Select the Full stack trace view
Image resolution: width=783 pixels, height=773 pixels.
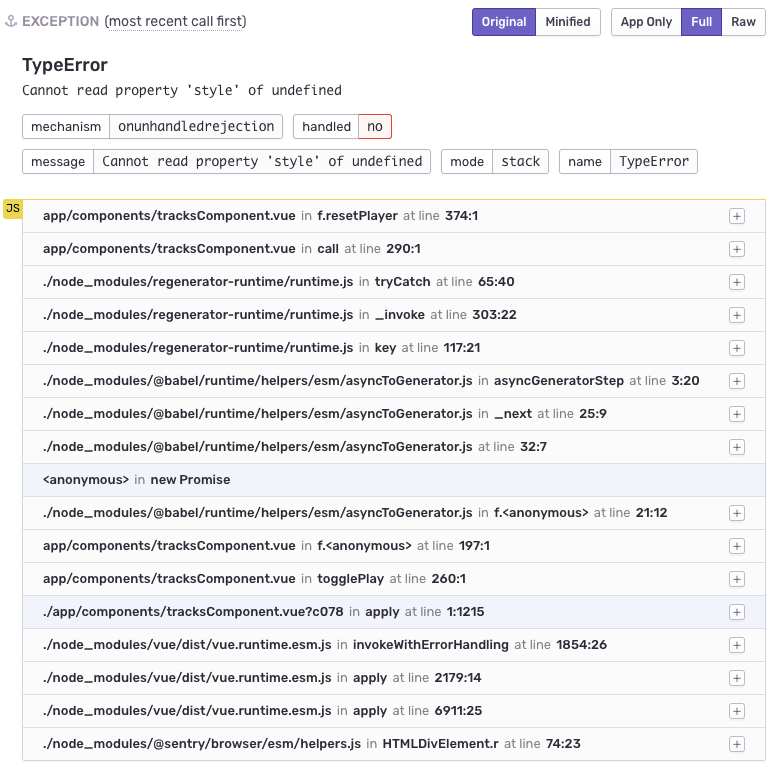(x=701, y=22)
